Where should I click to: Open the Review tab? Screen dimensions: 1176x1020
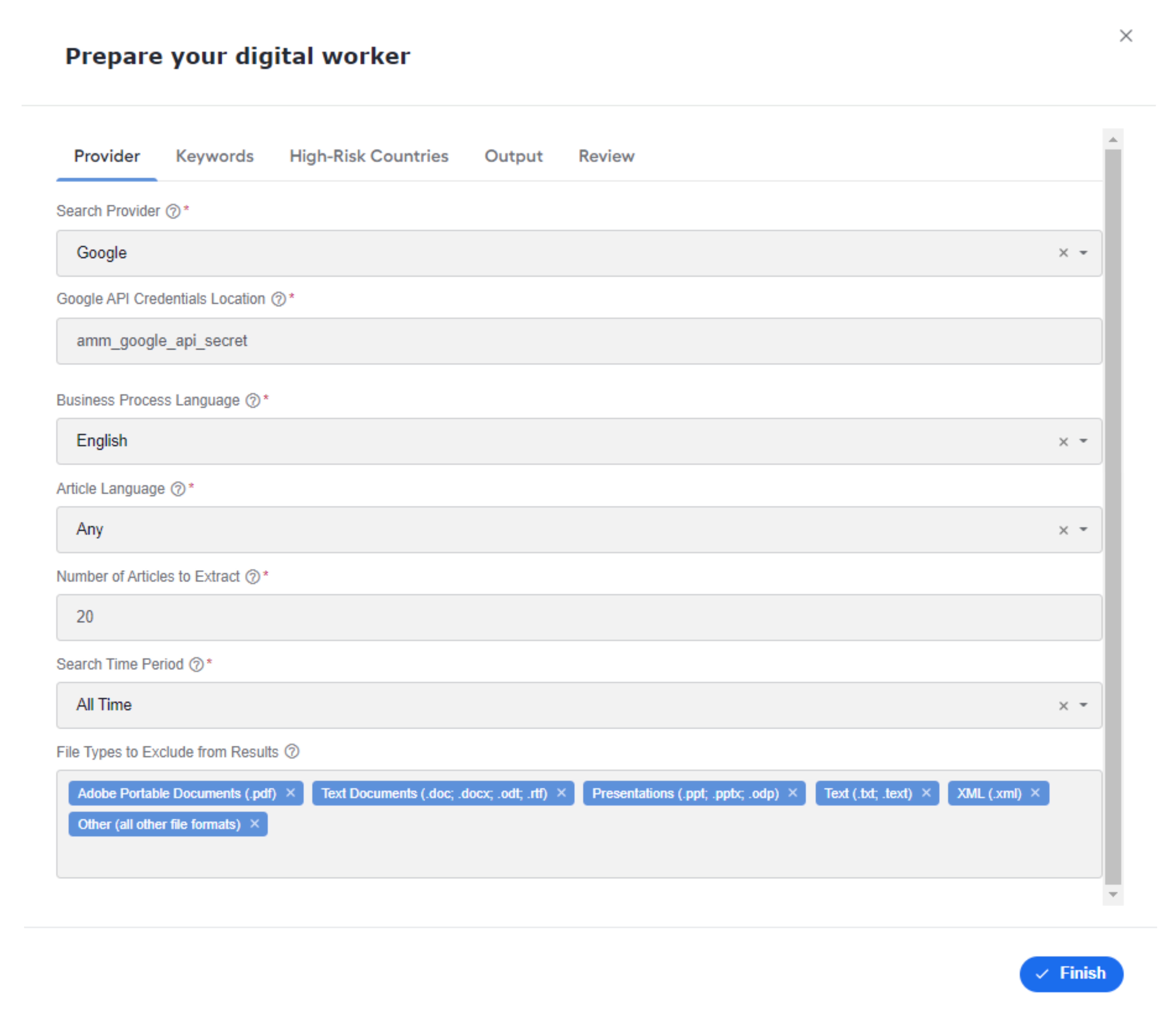click(606, 156)
